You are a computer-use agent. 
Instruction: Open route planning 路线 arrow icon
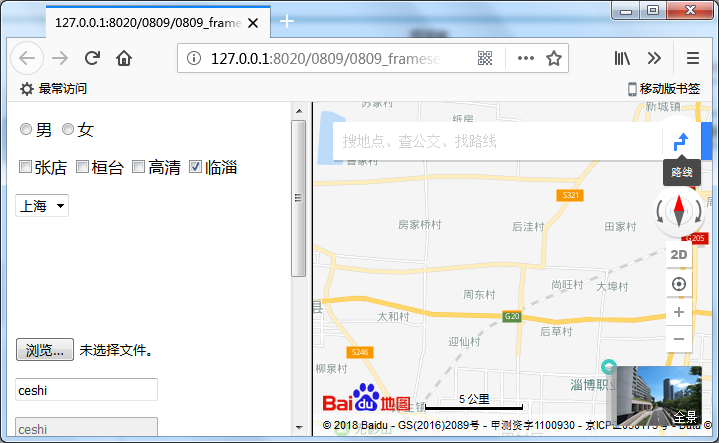tap(681, 141)
